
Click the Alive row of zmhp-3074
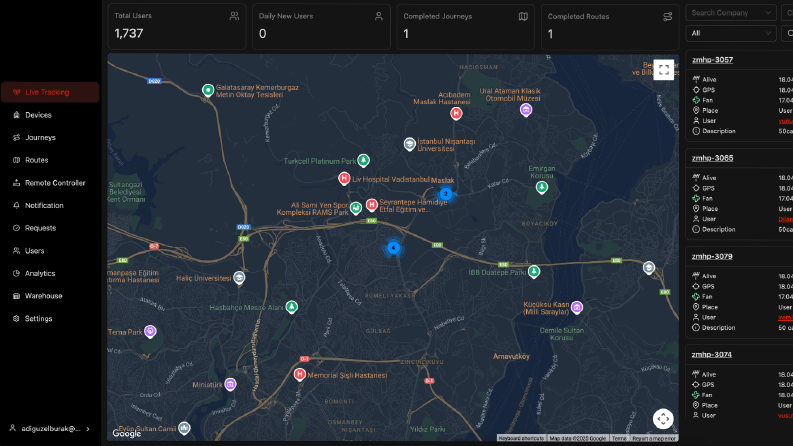(x=742, y=375)
